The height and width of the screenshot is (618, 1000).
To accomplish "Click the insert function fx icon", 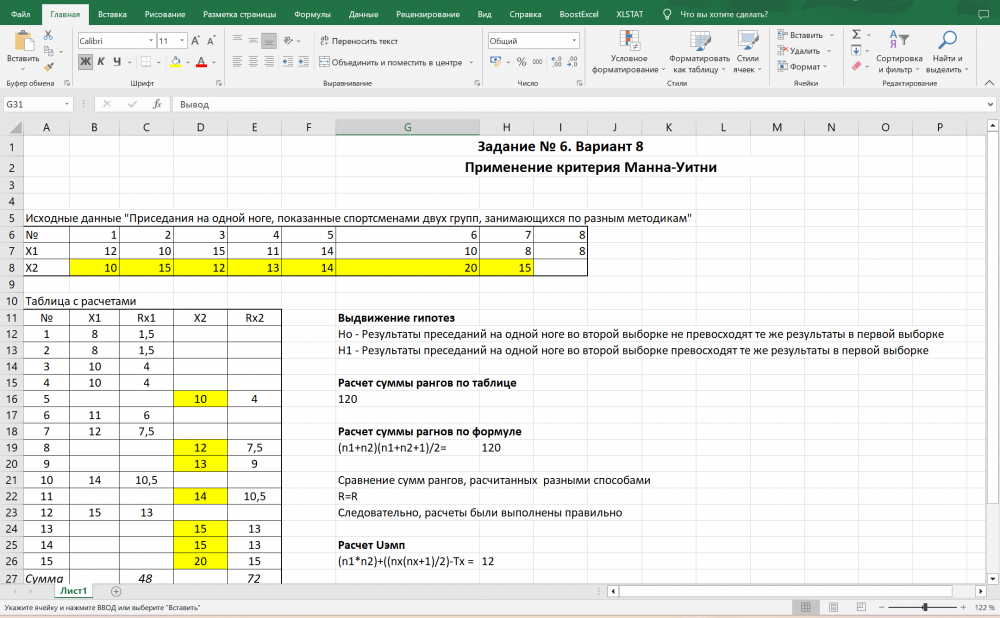I will [x=157, y=104].
